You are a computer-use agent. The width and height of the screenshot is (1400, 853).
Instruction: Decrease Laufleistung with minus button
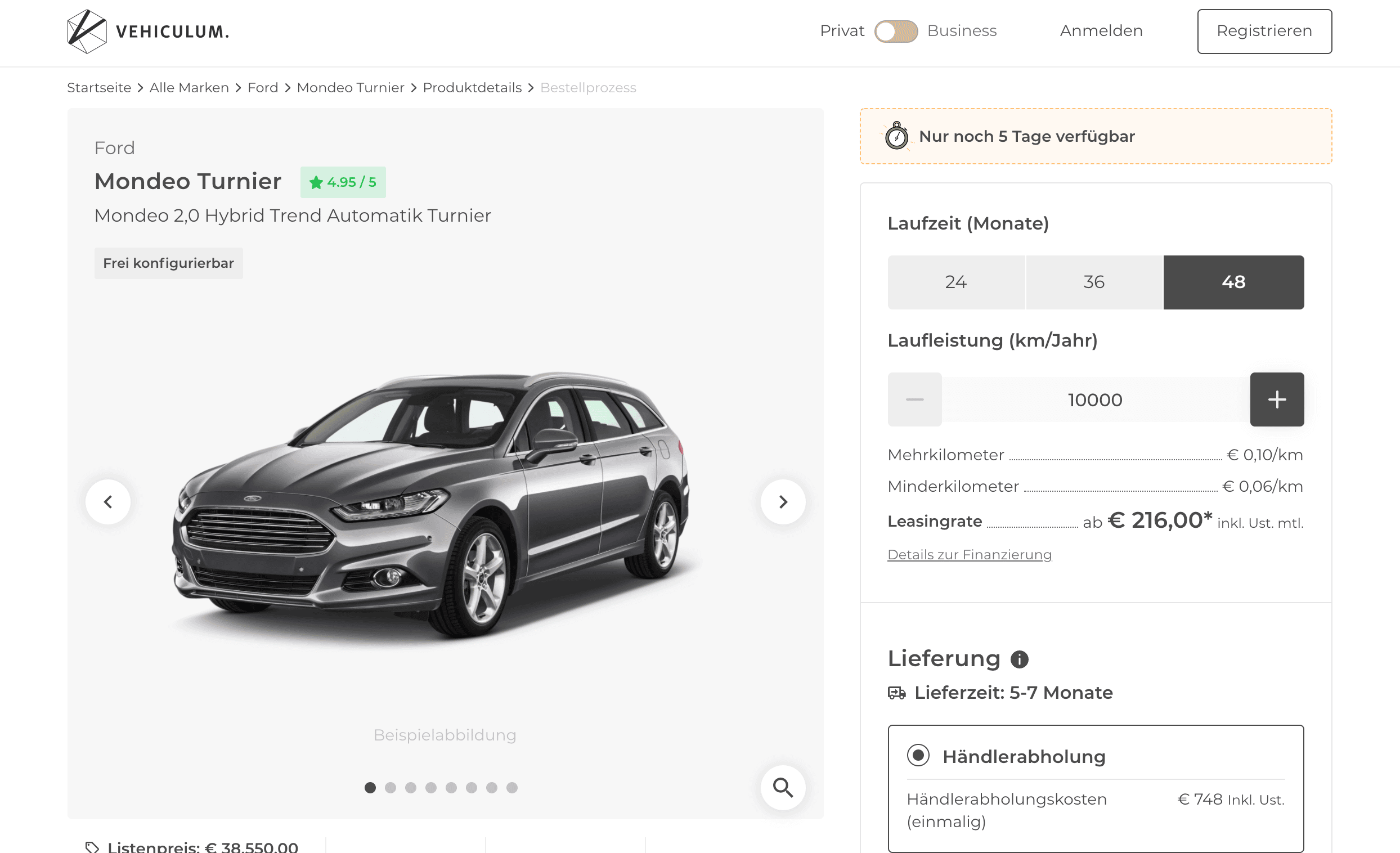click(915, 399)
